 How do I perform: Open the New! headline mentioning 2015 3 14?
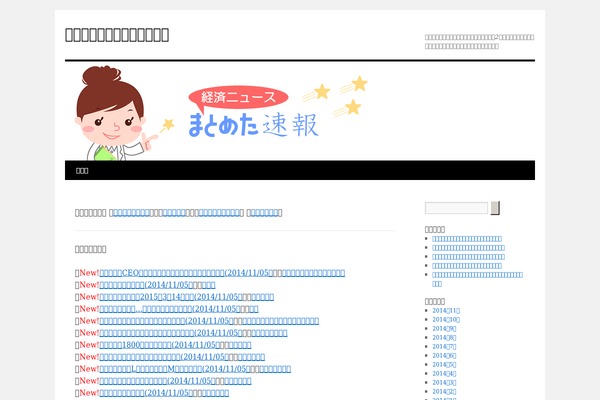(170, 297)
